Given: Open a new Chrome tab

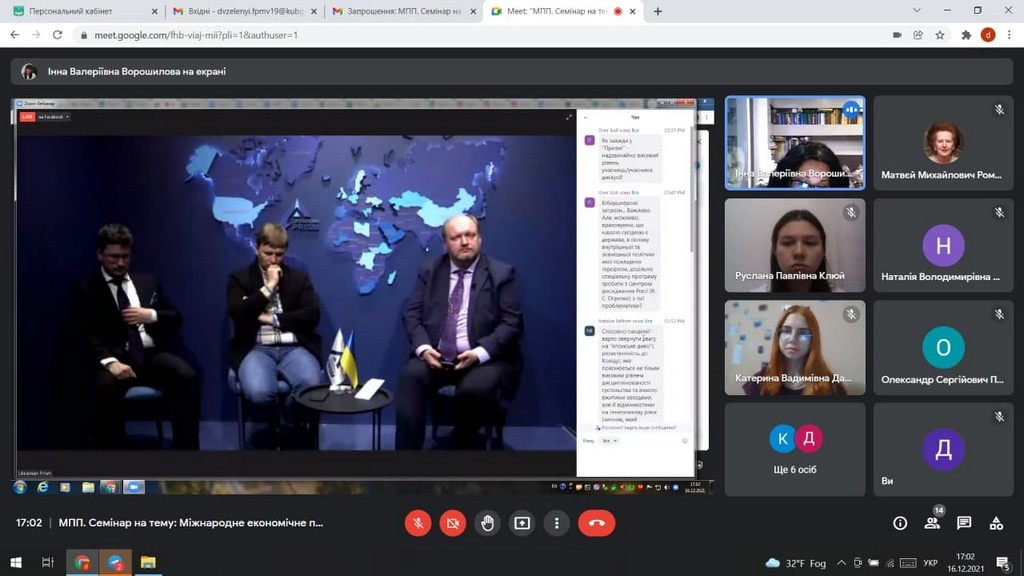Looking at the screenshot, I should click(657, 11).
